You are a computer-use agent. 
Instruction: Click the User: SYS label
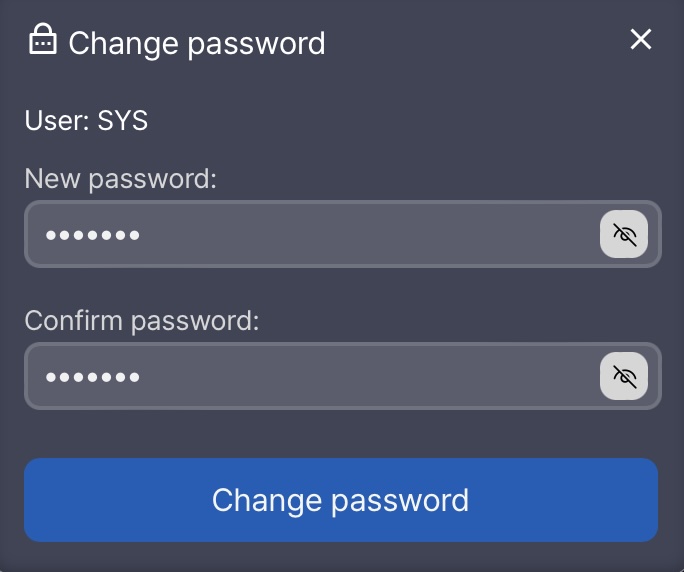[x=86, y=122]
